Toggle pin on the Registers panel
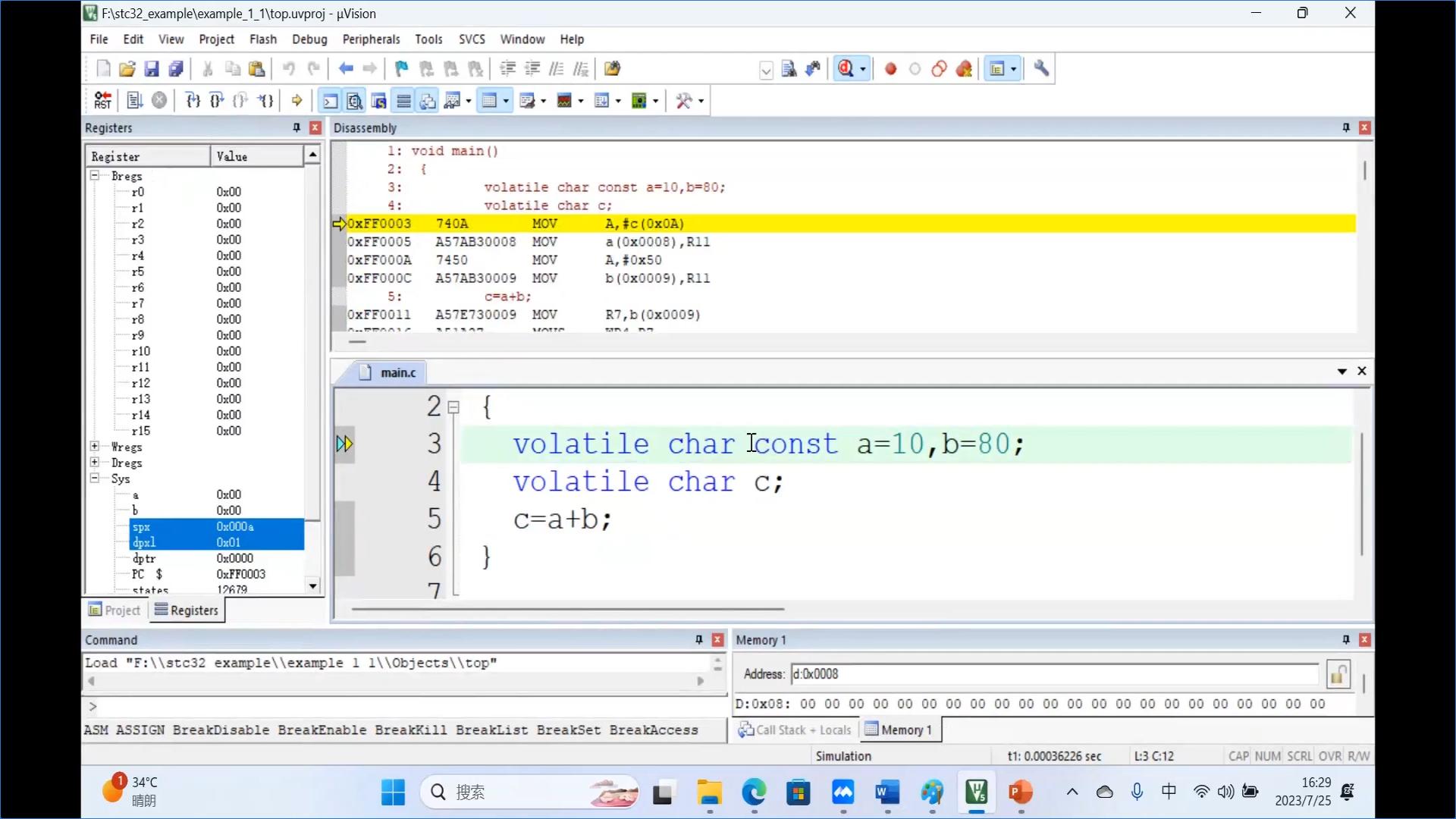This screenshot has width=1456, height=819. [x=297, y=128]
